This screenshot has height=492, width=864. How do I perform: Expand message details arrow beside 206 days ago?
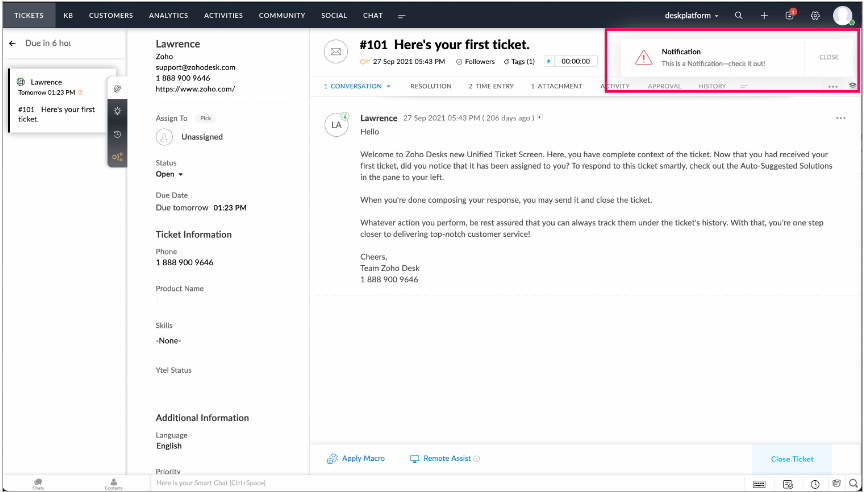pos(540,117)
